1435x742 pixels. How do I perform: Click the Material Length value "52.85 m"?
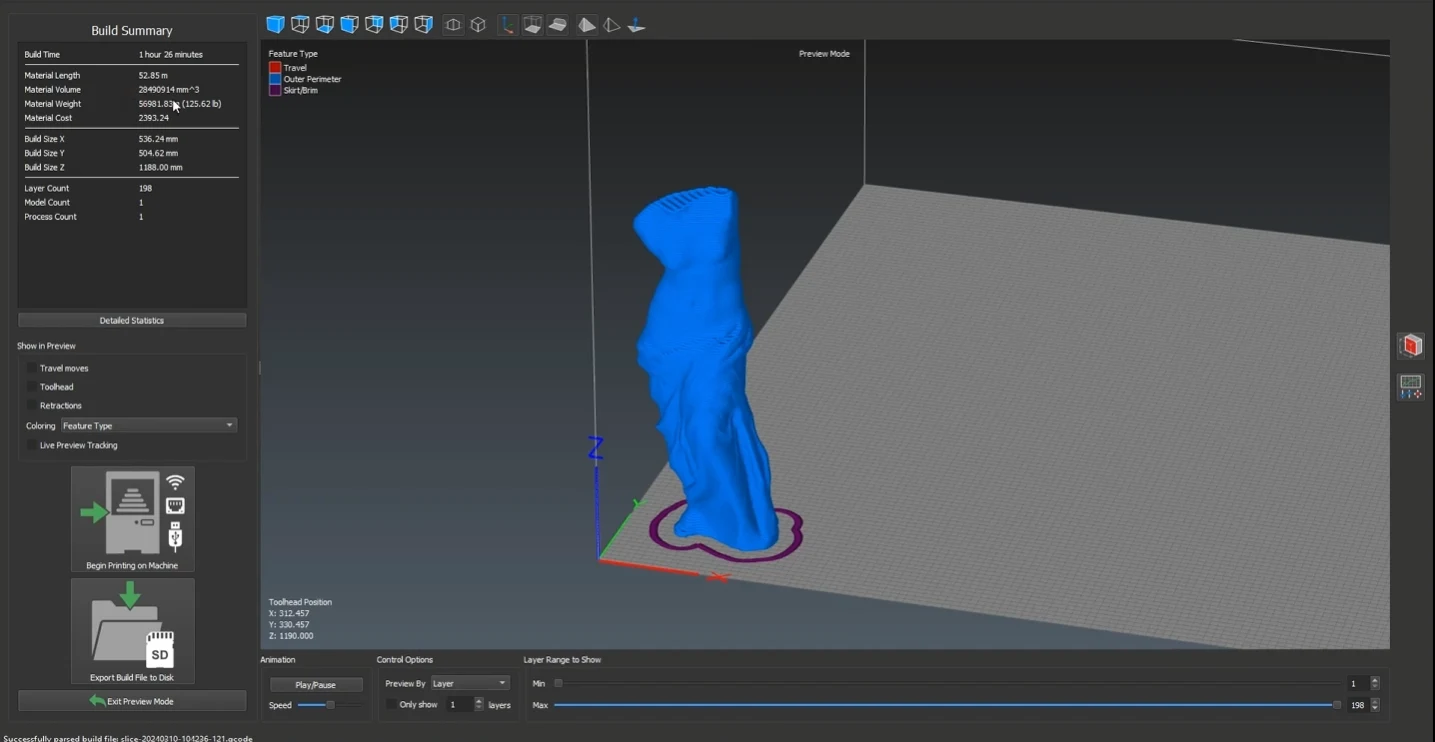click(x=153, y=76)
